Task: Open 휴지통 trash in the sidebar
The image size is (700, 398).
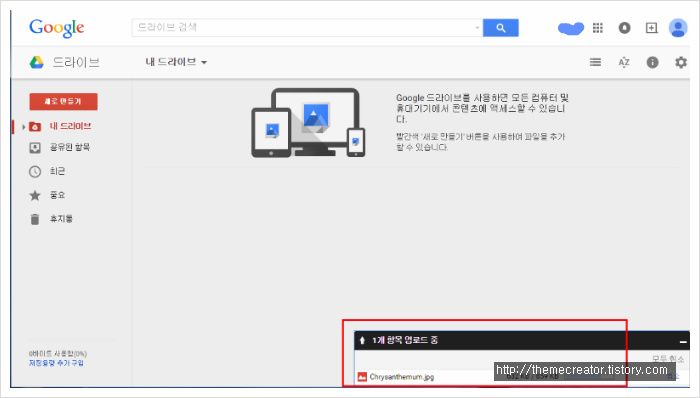Action: (x=61, y=219)
